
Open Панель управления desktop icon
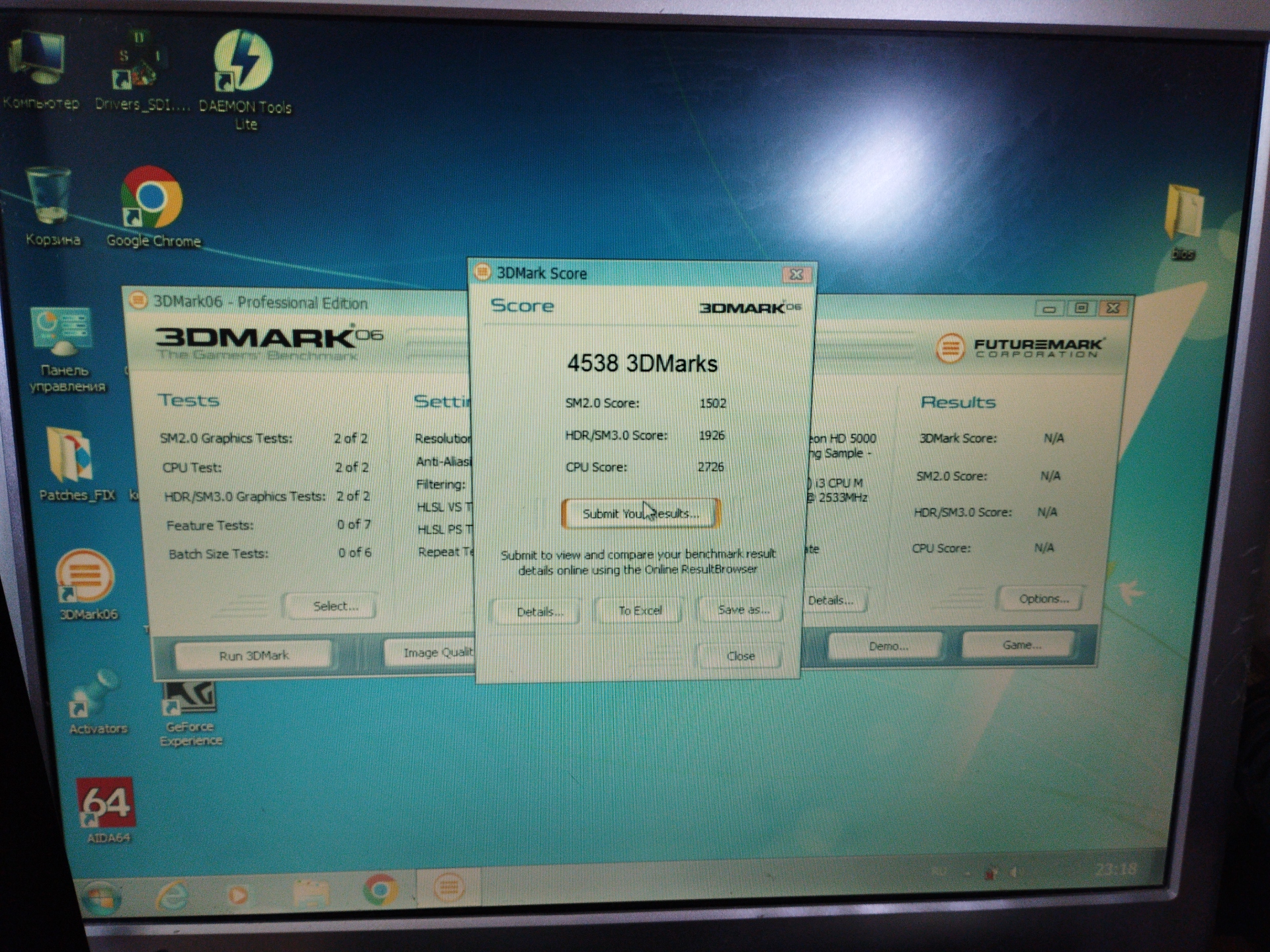coord(65,349)
